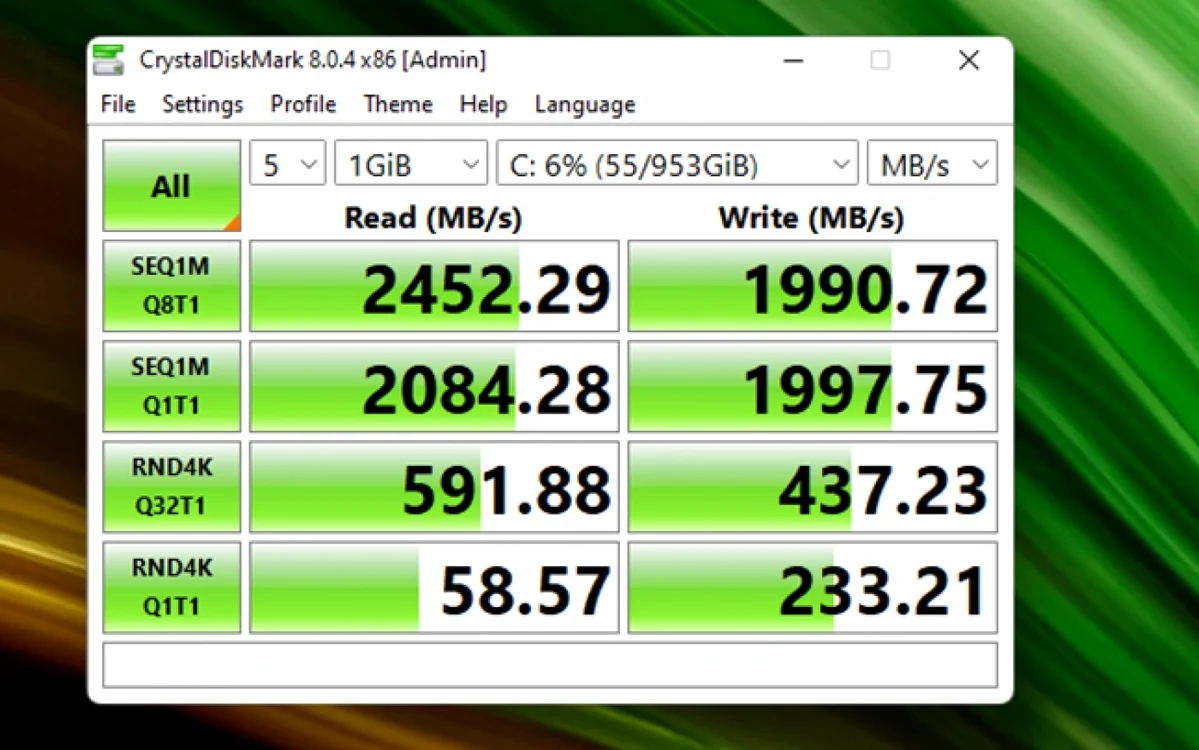Open the Language menu

[585, 104]
